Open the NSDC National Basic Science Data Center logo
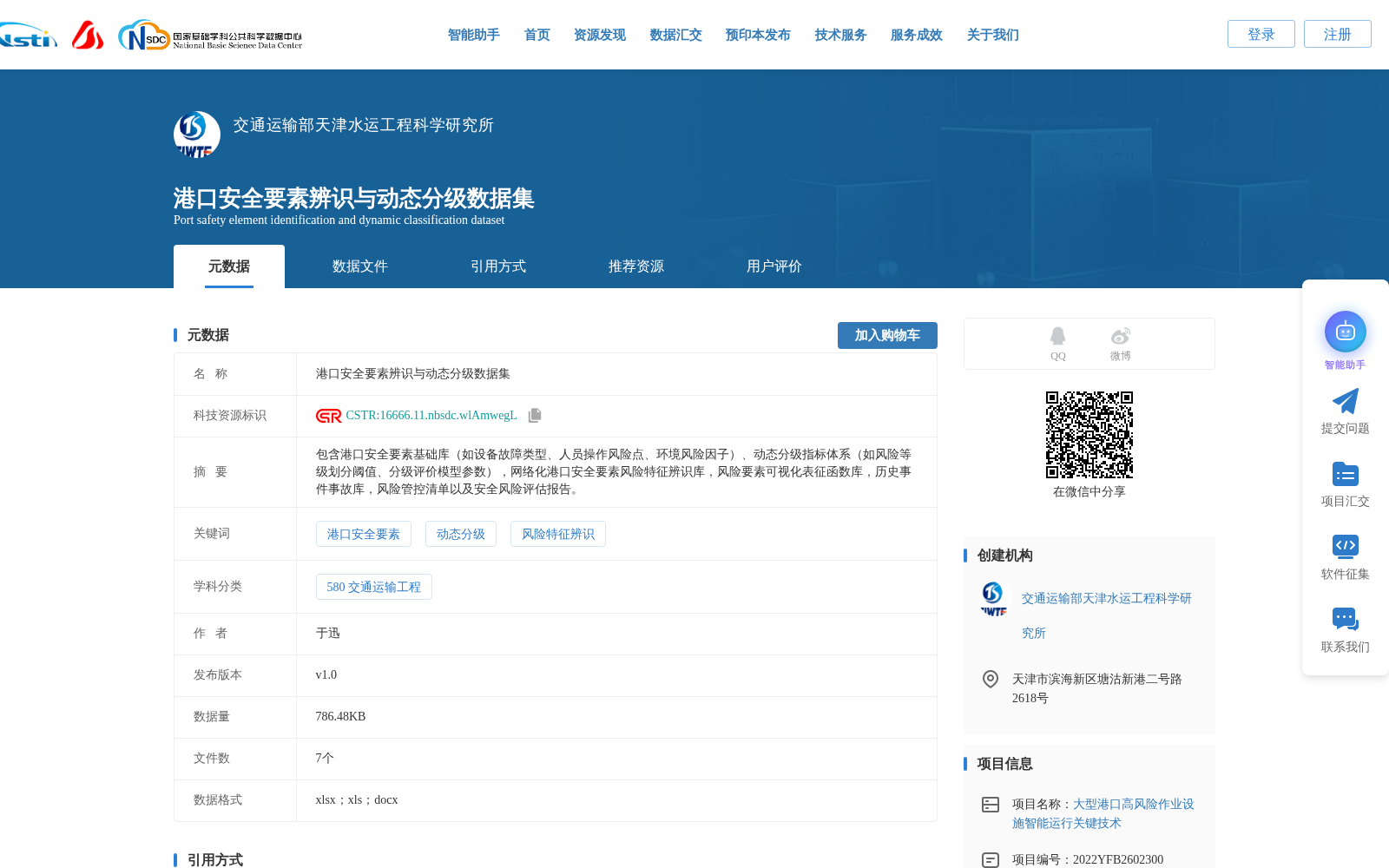The width and height of the screenshot is (1389, 868). [210, 36]
